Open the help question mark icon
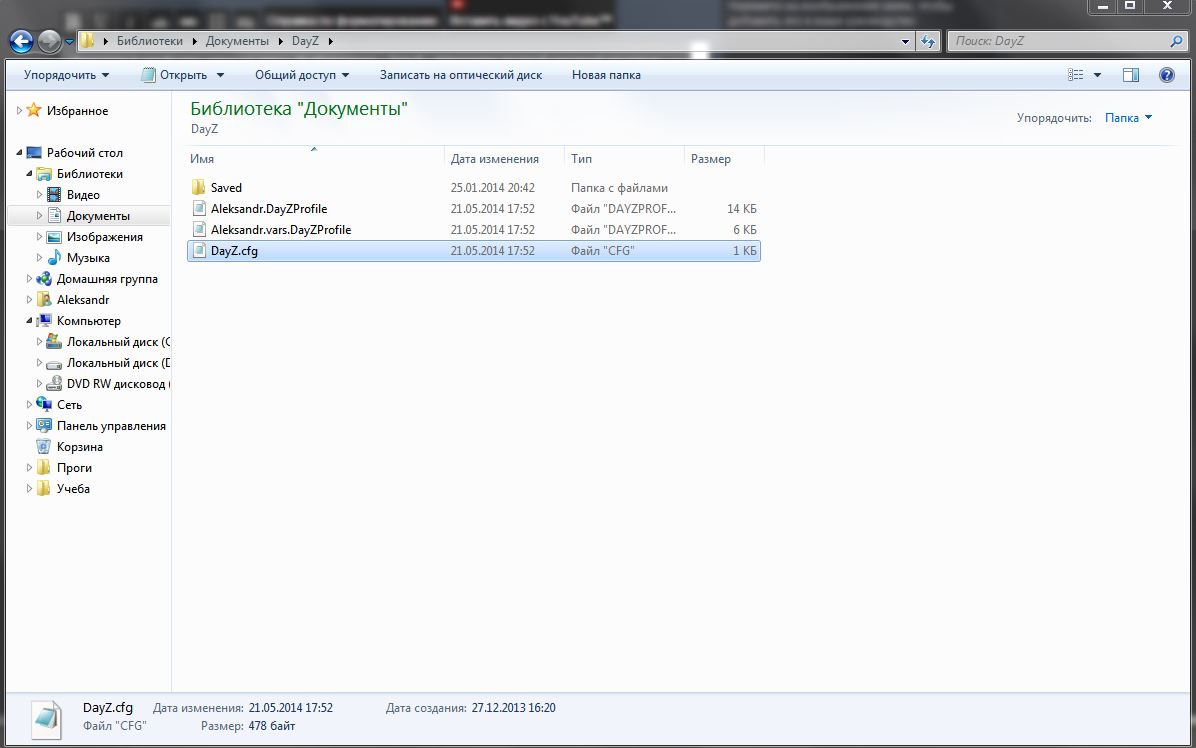Viewport: 1196px width, 748px height. [x=1166, y=75]
